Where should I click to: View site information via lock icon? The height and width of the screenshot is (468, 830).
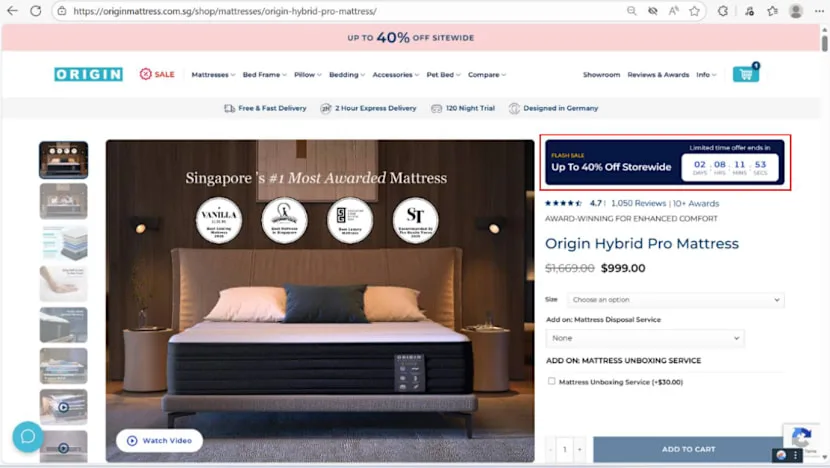pos(62,11)
